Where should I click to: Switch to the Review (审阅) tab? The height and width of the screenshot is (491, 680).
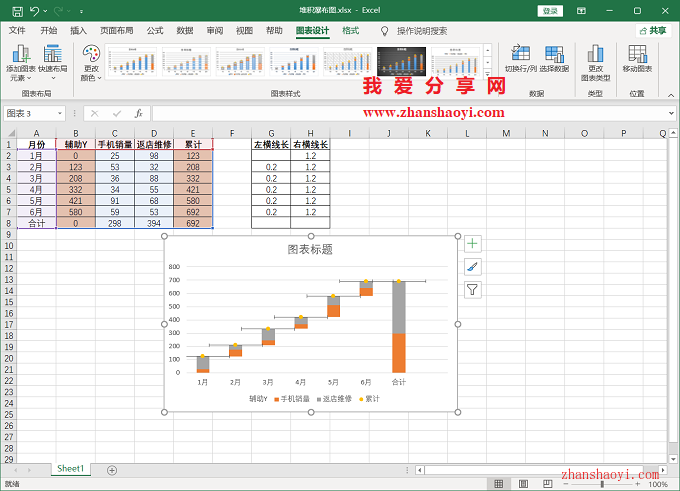pyautogui.click(x=215, y=30)
